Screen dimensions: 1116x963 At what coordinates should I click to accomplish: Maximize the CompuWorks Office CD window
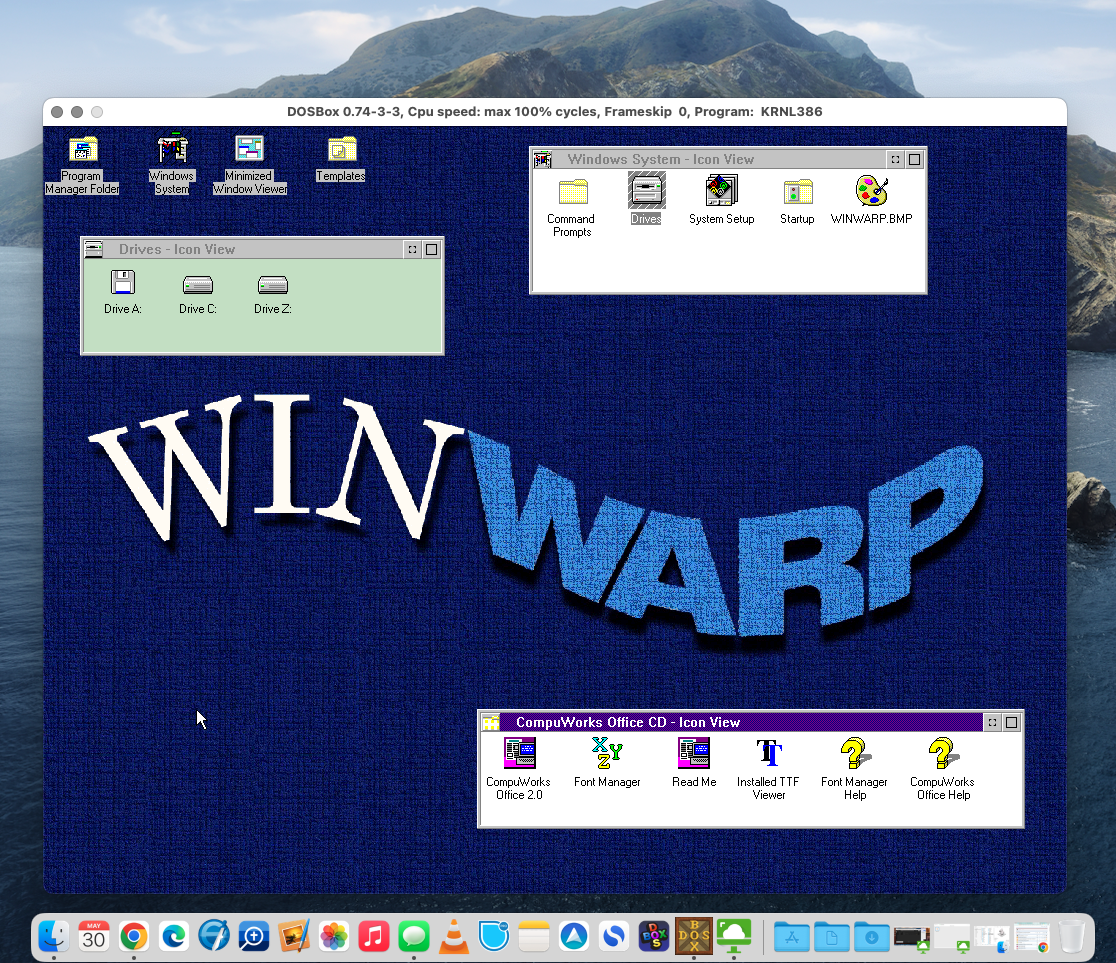[1011, 722]
